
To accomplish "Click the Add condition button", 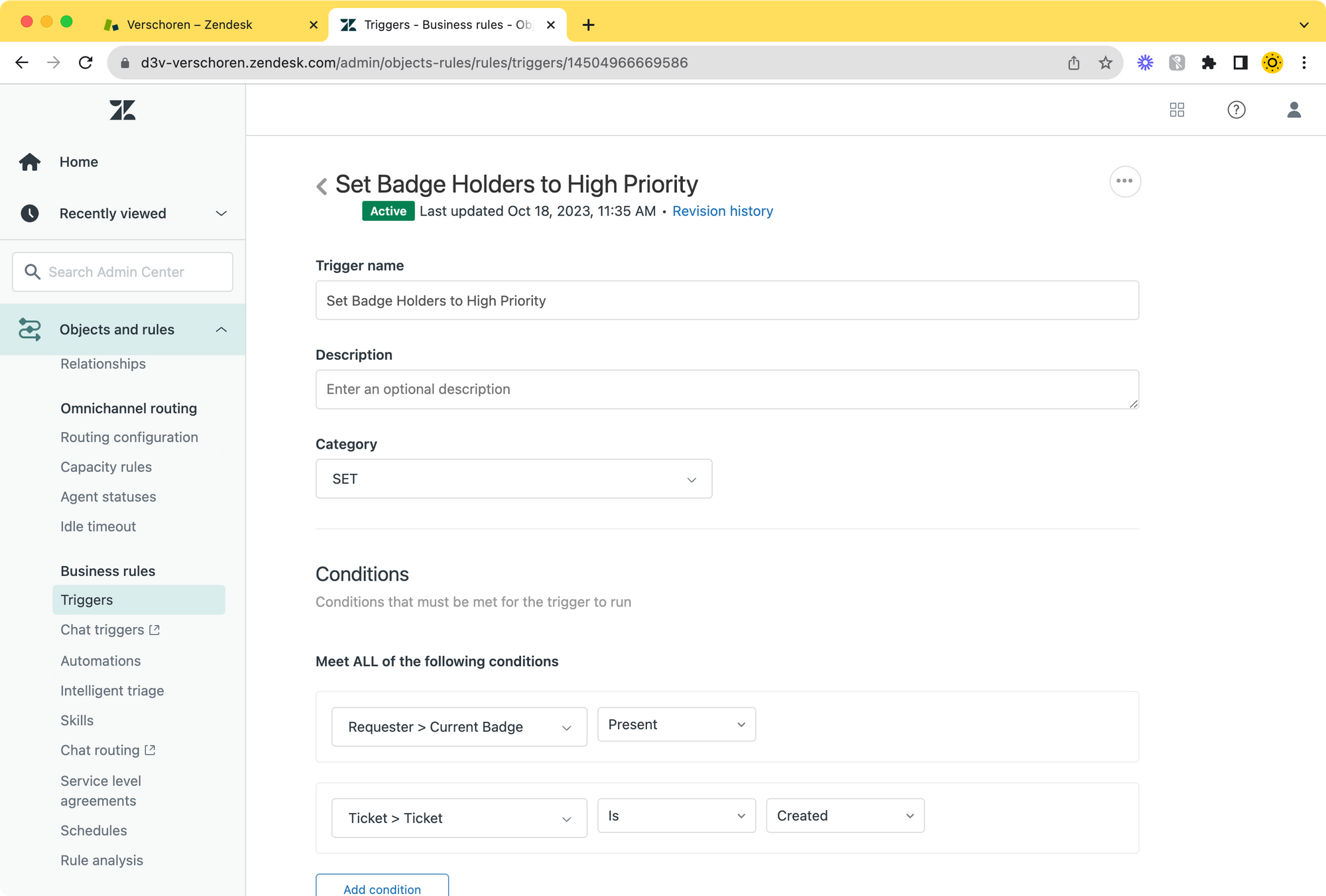I will pos(382,888).
